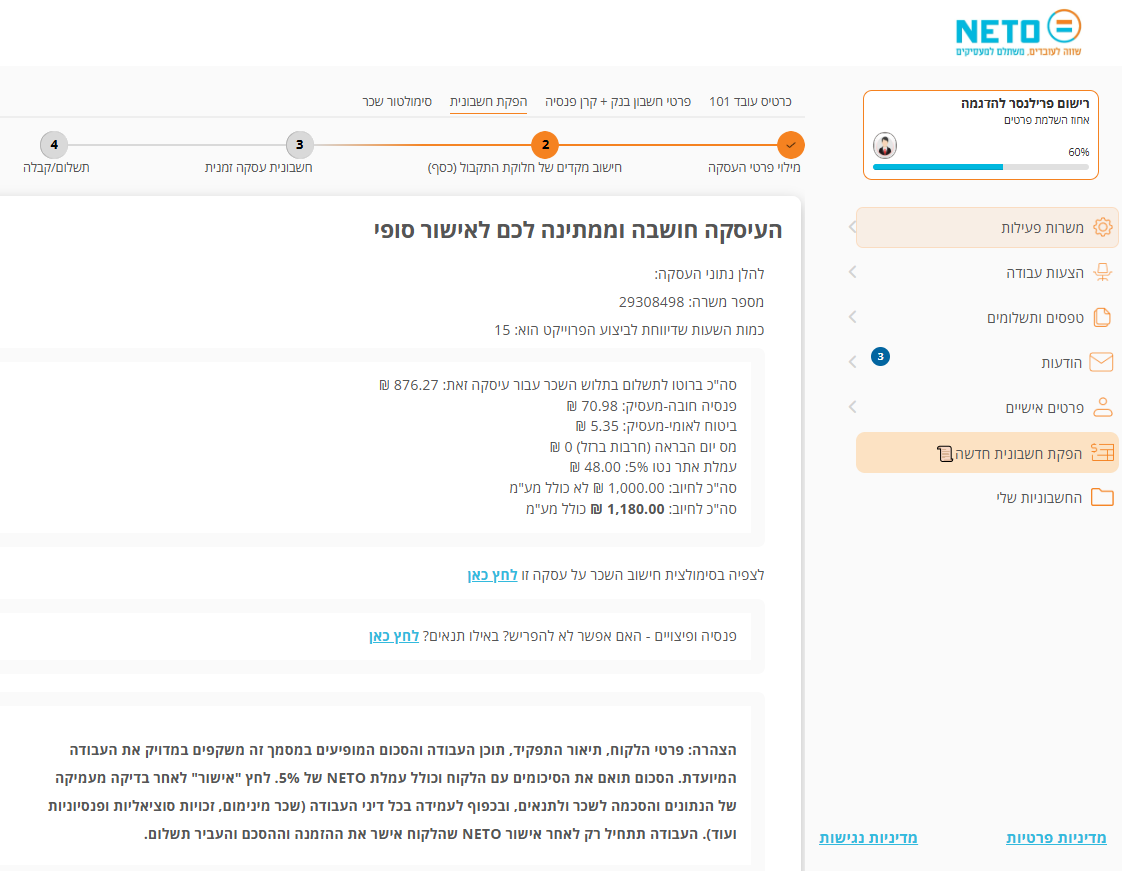Open החשבוניות שלי in sidebar

[987, 497]
